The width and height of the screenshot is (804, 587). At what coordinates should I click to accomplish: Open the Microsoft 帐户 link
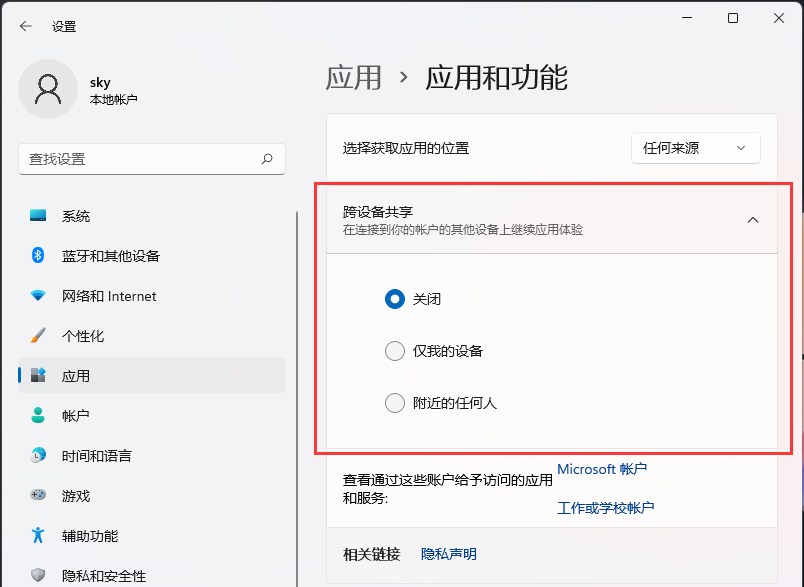coord(602,469)
